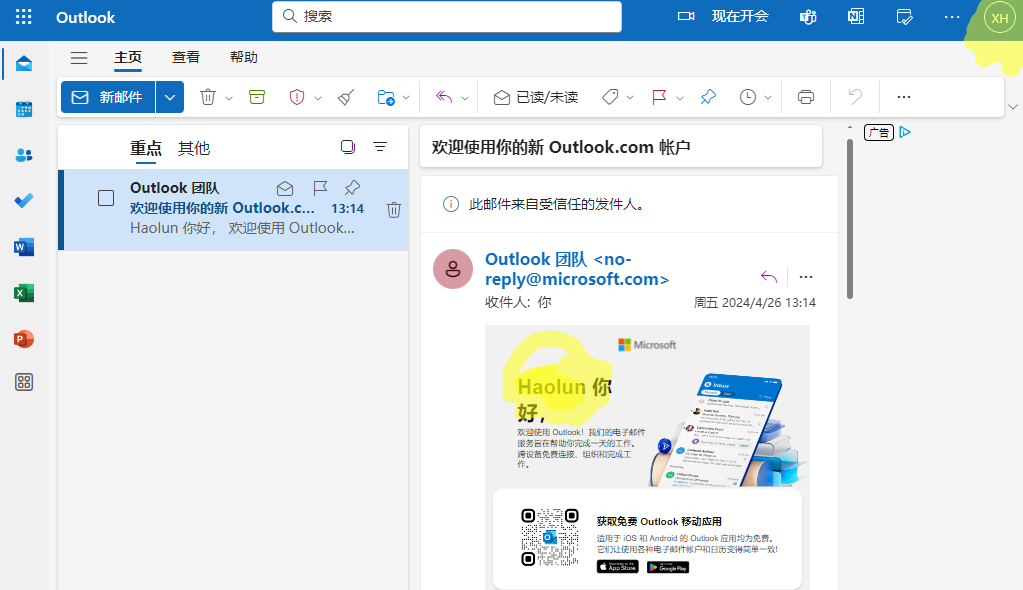The width and height of the screenshot is (1023, 590).
Task: Open the XH account avatar
Action: coord(1000,18)
